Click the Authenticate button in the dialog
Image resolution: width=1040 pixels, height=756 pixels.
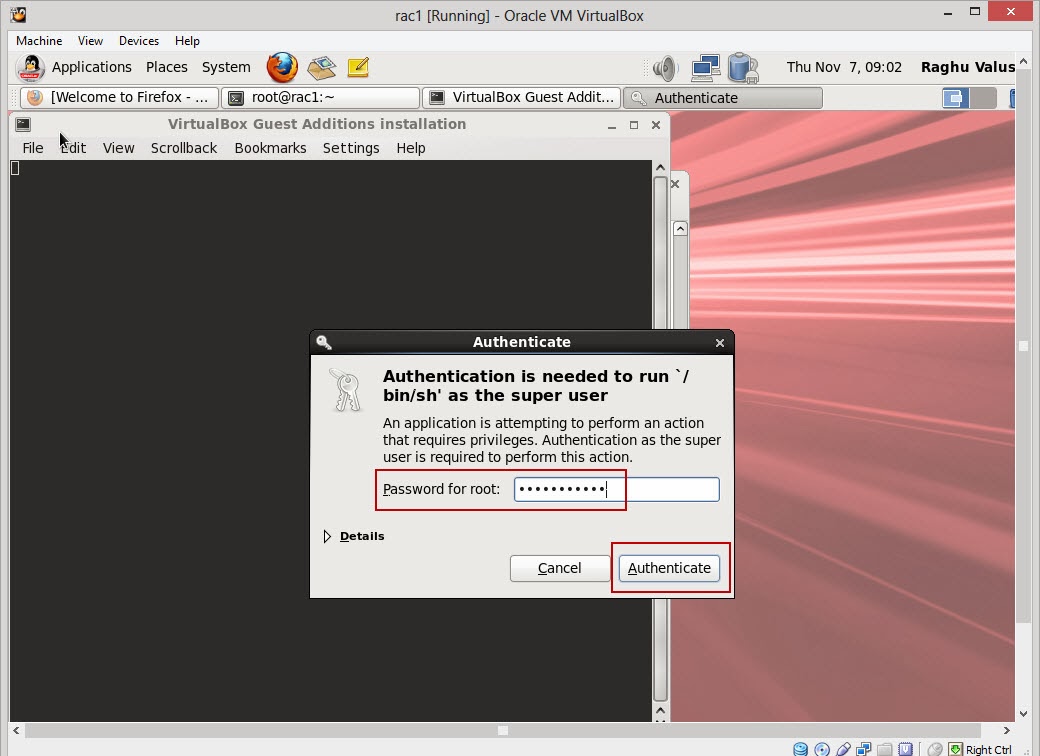point(668,568)
